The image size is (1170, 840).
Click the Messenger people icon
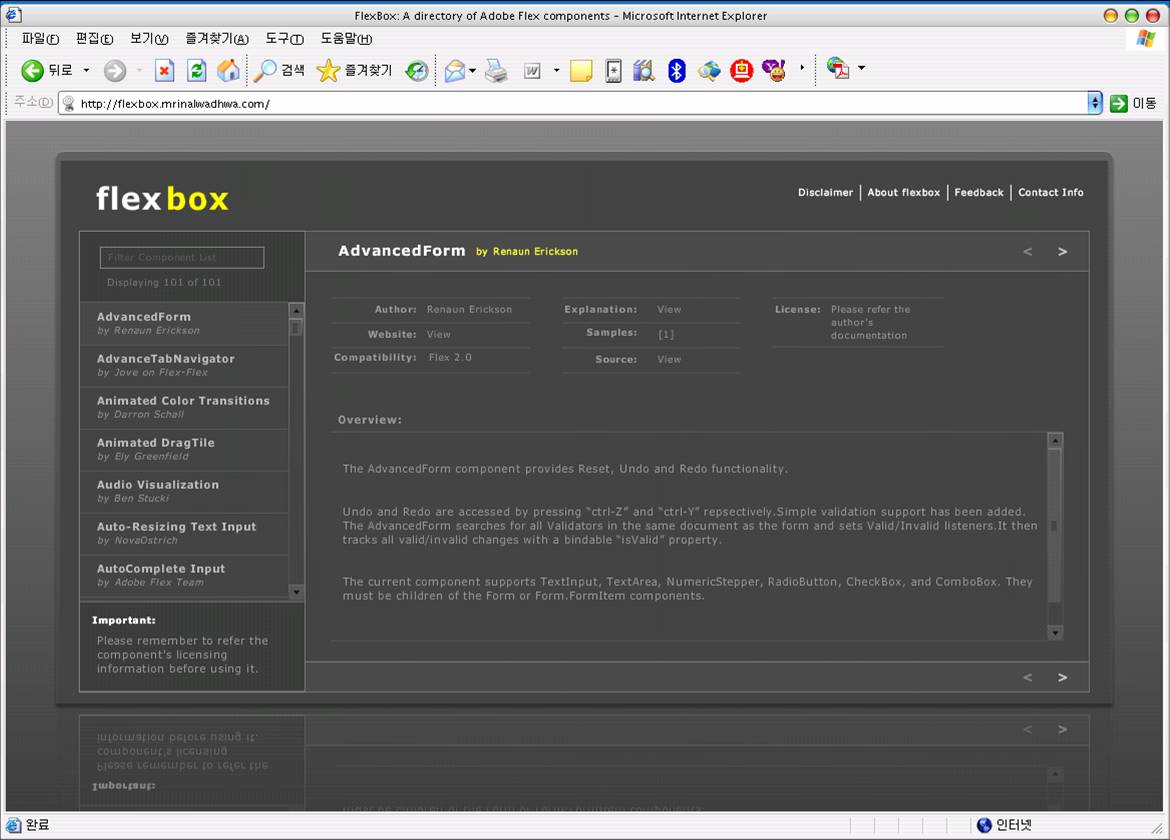point(709,71)
